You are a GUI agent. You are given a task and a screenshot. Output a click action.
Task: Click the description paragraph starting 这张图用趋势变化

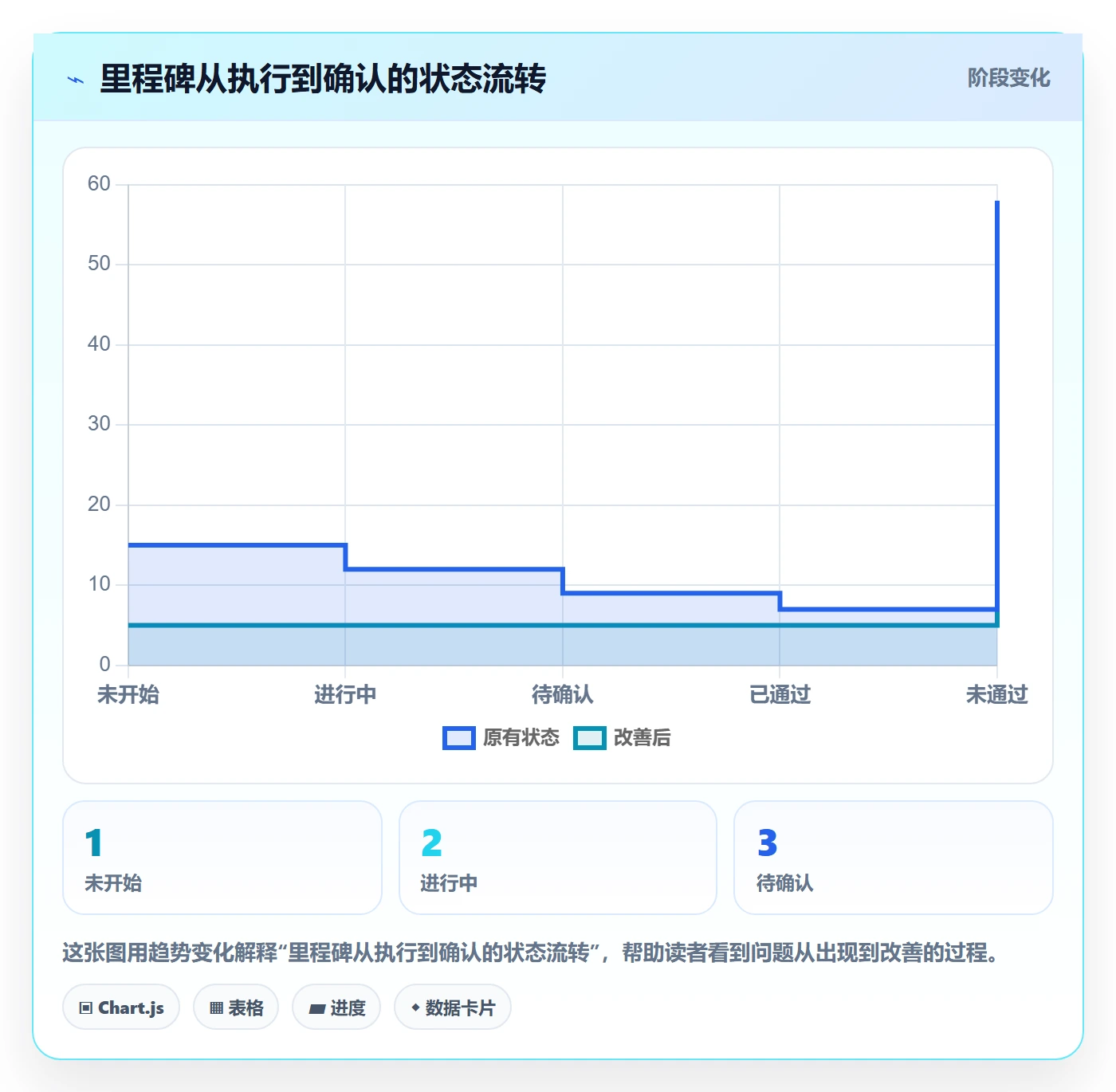pos(532,953)
